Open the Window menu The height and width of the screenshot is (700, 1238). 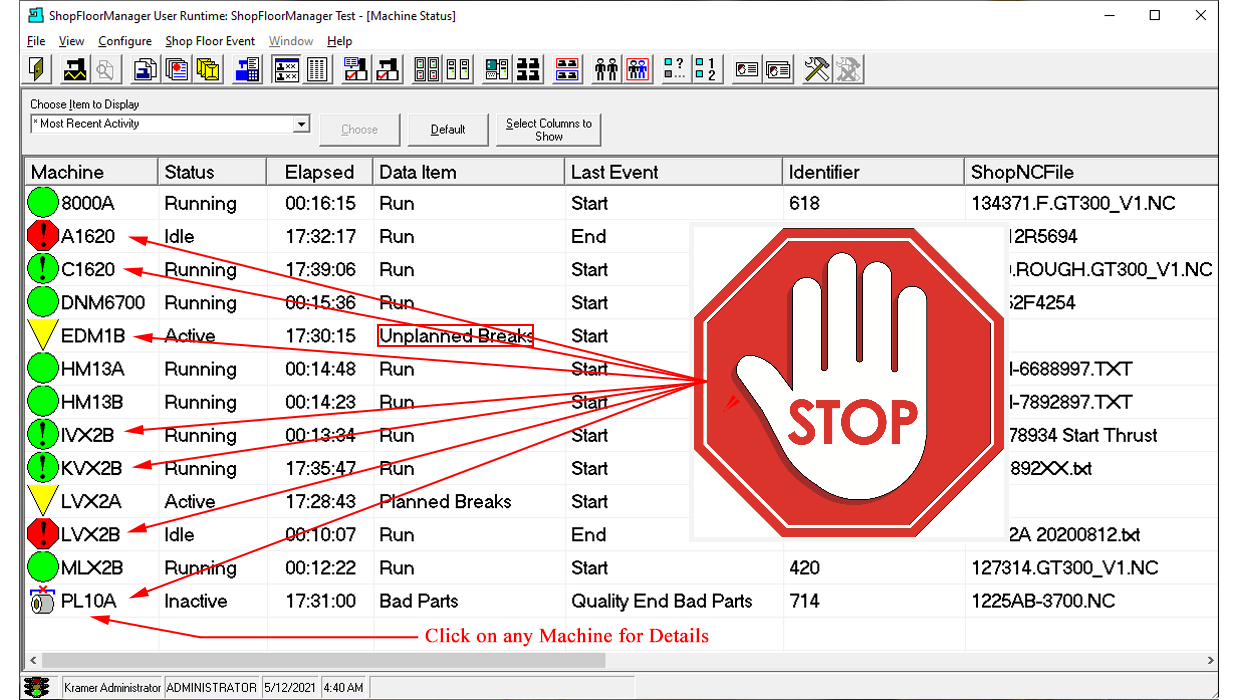tap(291, 41)
